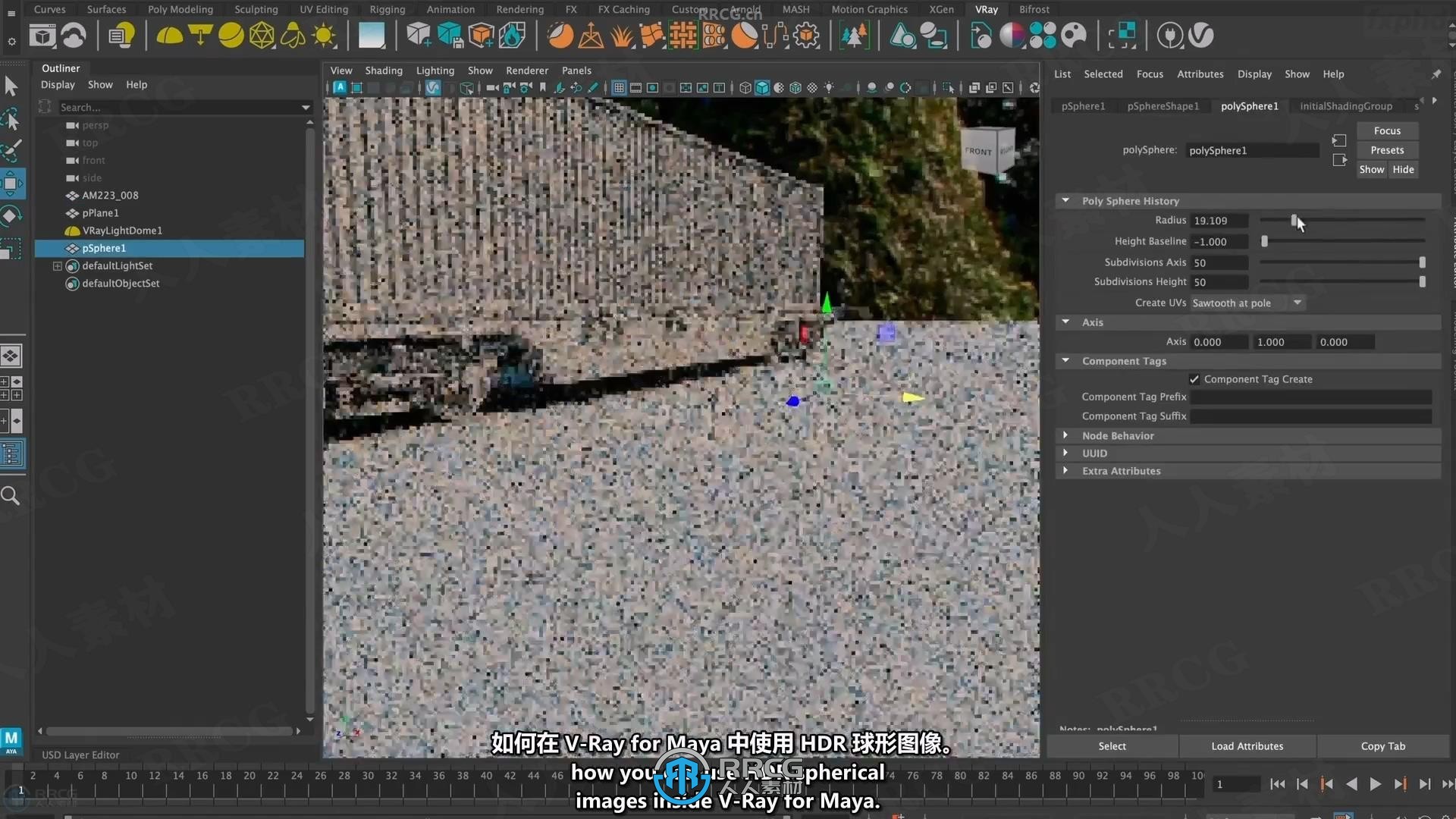Click the V-Ray cloud render shelf icon

(74, 36)
